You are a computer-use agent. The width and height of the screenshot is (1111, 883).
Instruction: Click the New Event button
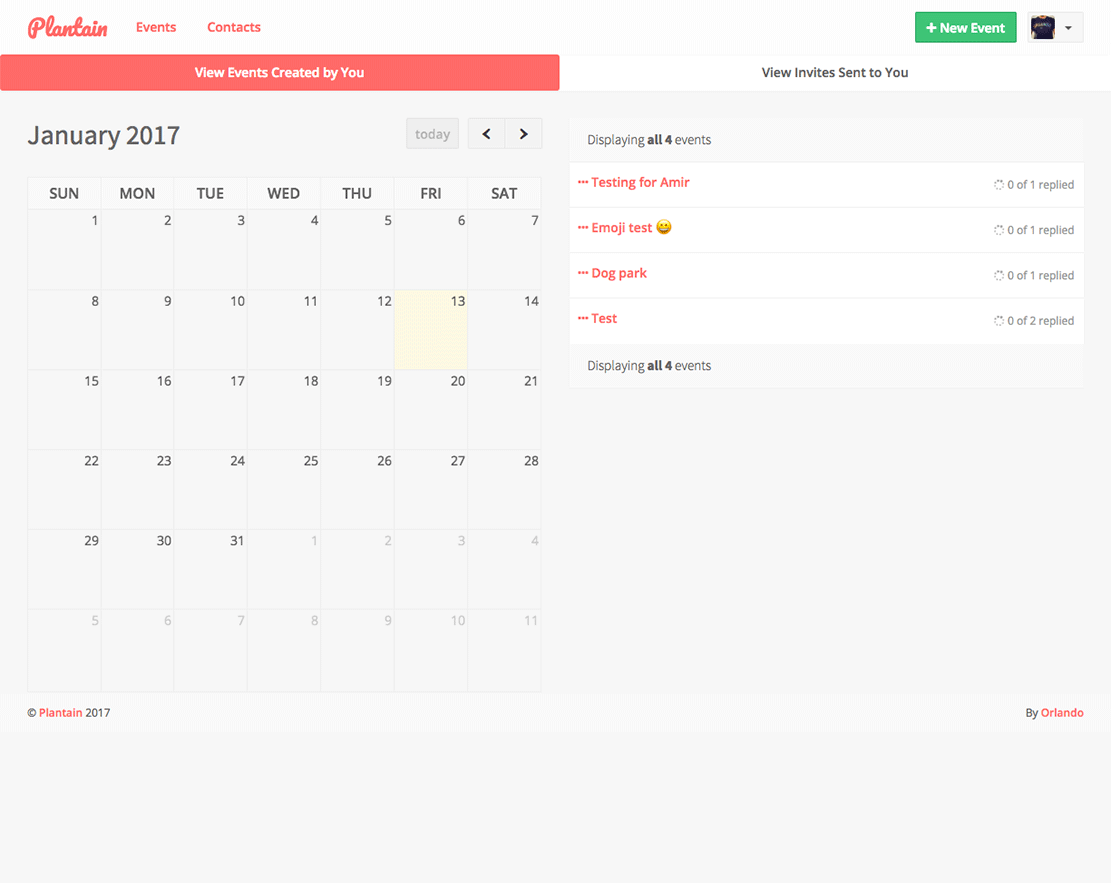(965, 28)
